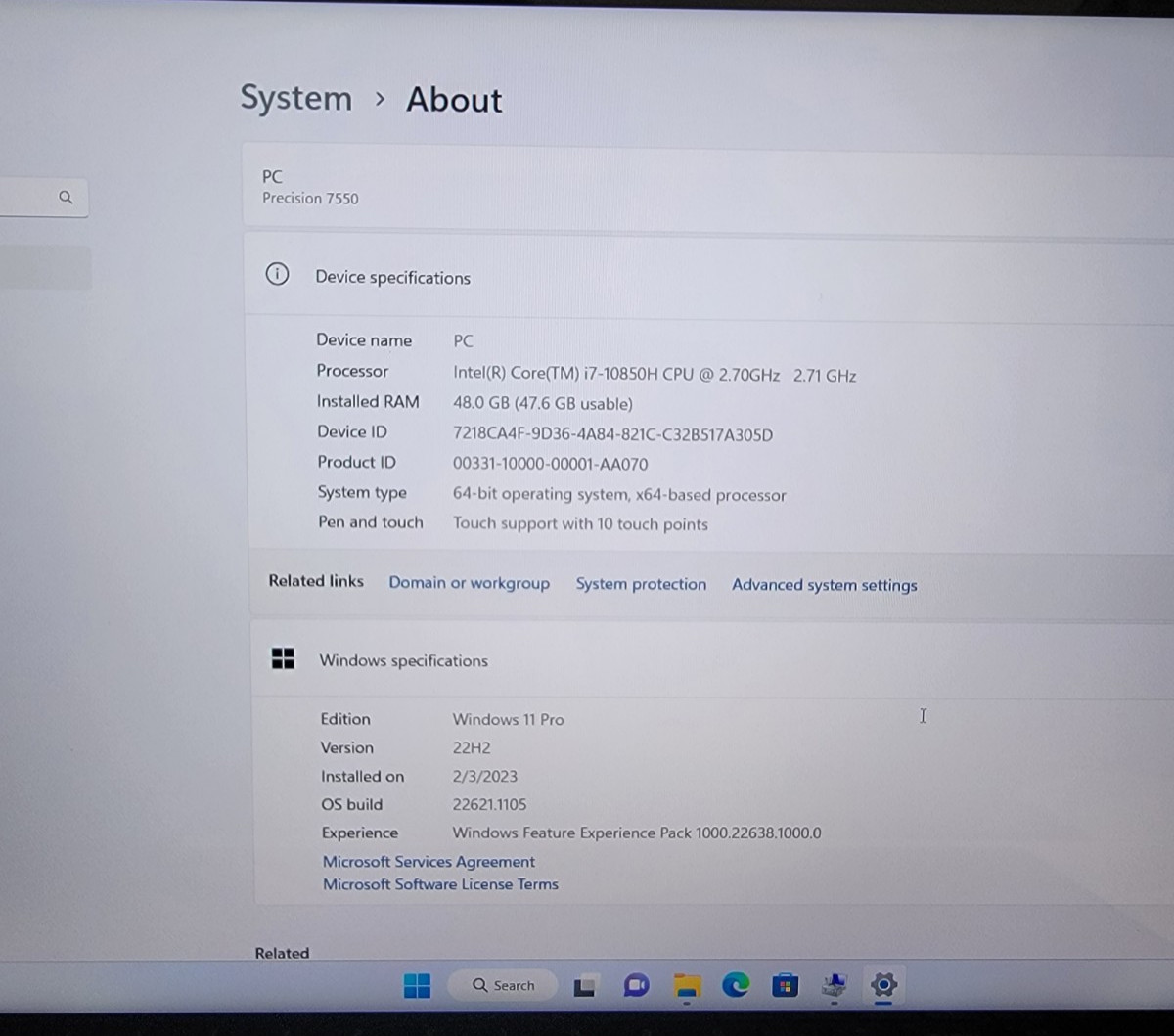The height and width of the screenshot is (1036, 1174).
Task: Click the Device ID value 7218CA4F
Action: 612,434
